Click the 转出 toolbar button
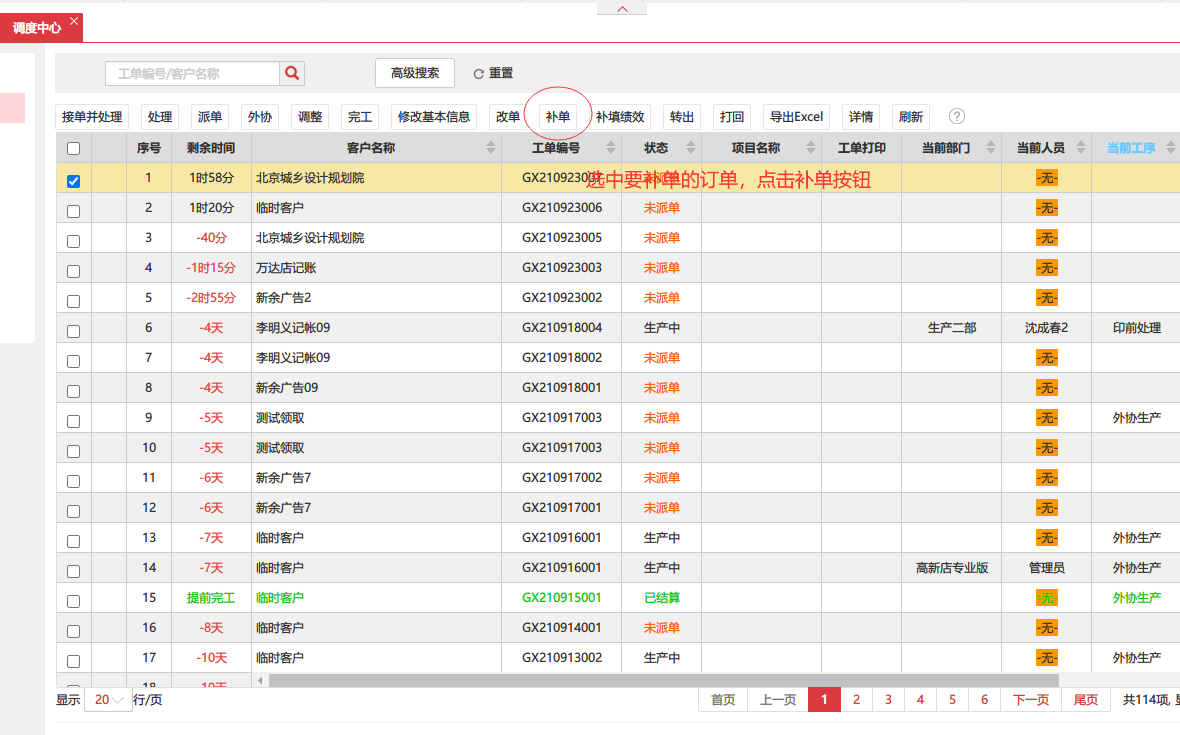This screenshot has width=1180, height=735. (x=682, y=117)
